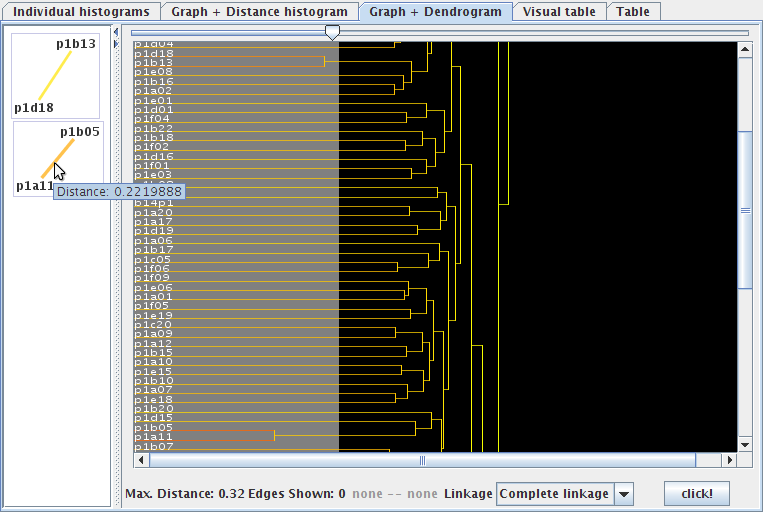Open the Graph + Distance histogram tab

(259, 12)
